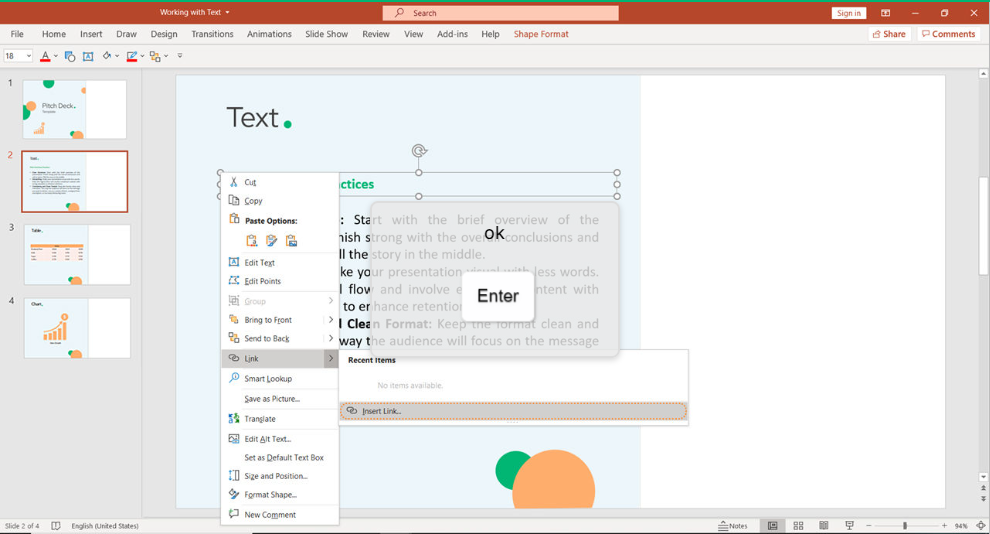
Task: Switch to Slide Sorter view icon
Action: [x=798, y=525]
